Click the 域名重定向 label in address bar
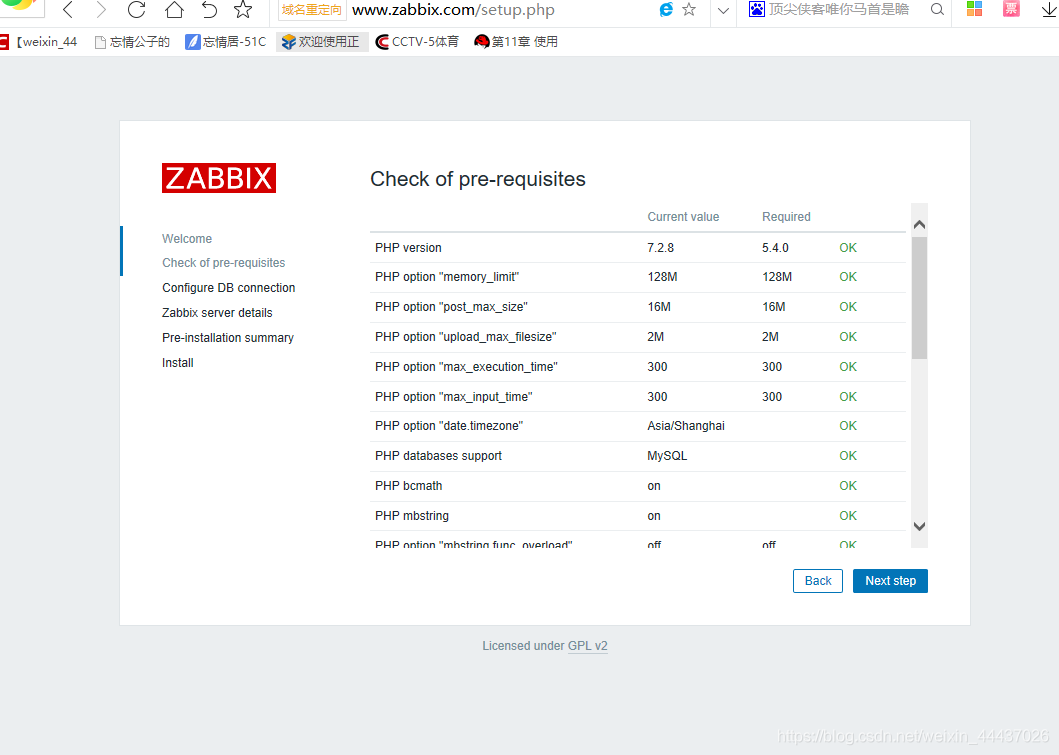1059x755 pixels. [x=311, y=10]
